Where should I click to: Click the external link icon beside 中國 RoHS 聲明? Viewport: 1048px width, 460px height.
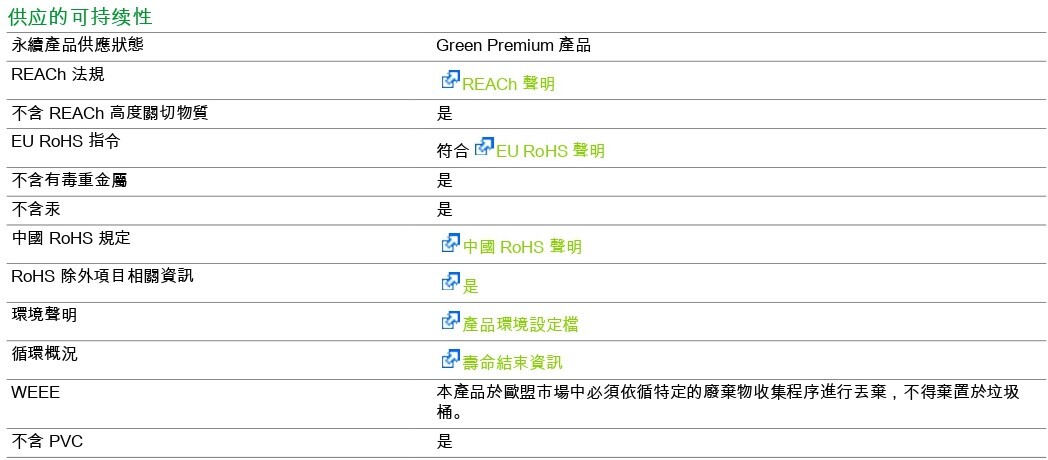[x=450, y=243]
